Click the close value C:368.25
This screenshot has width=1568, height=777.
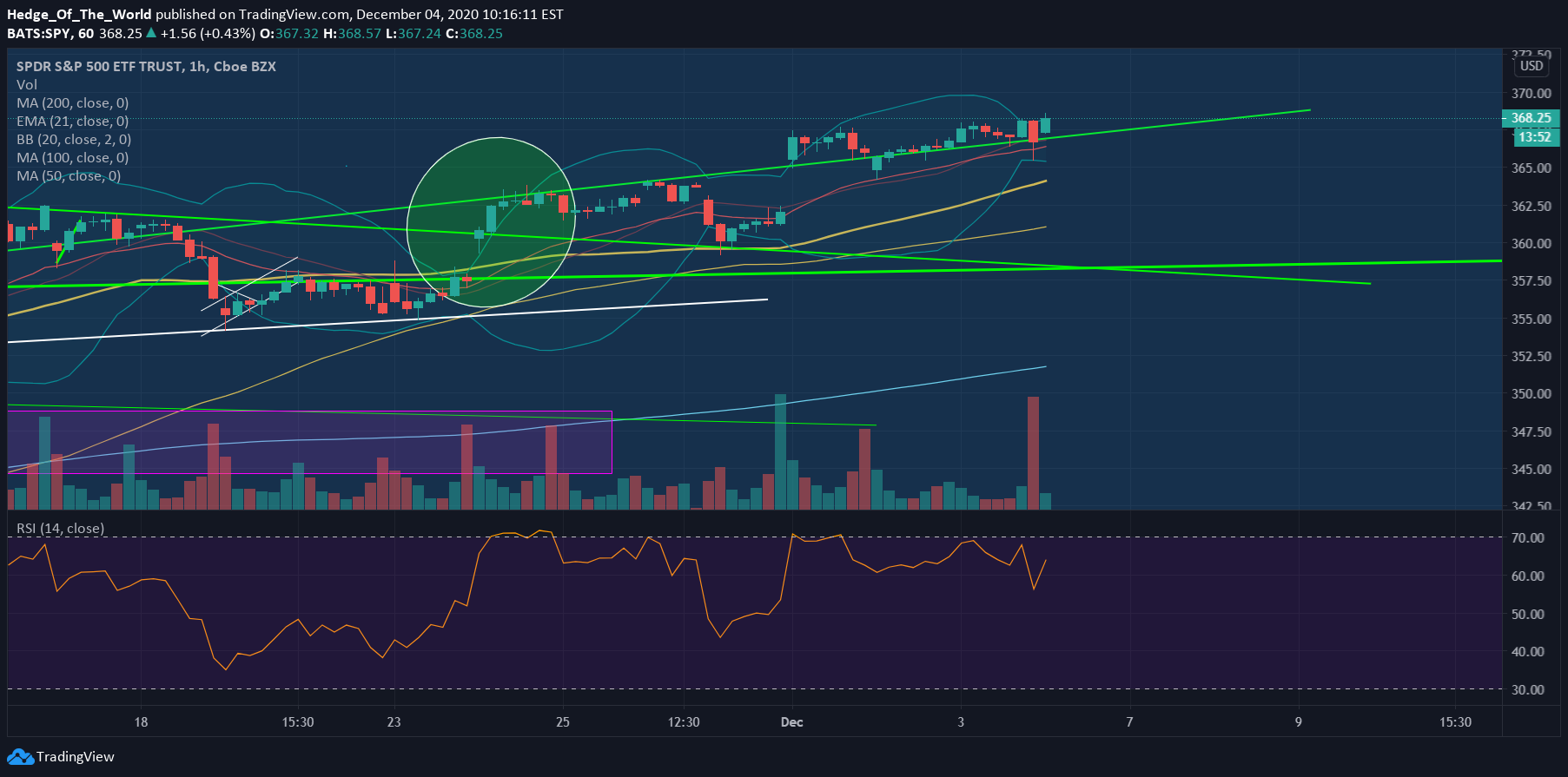tap(474, 34)
